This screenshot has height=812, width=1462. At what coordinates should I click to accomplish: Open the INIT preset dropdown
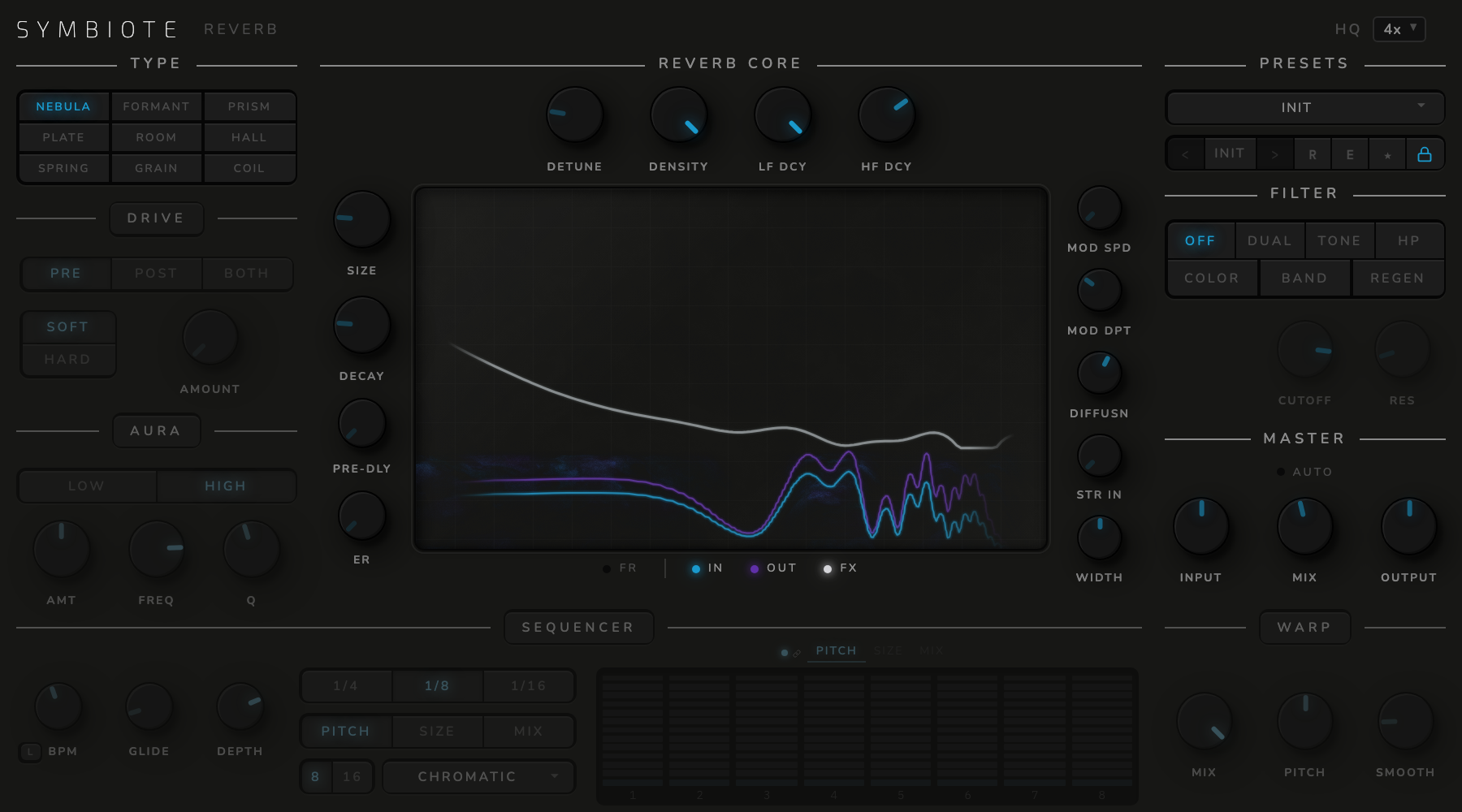click(x=1304, y=107)
